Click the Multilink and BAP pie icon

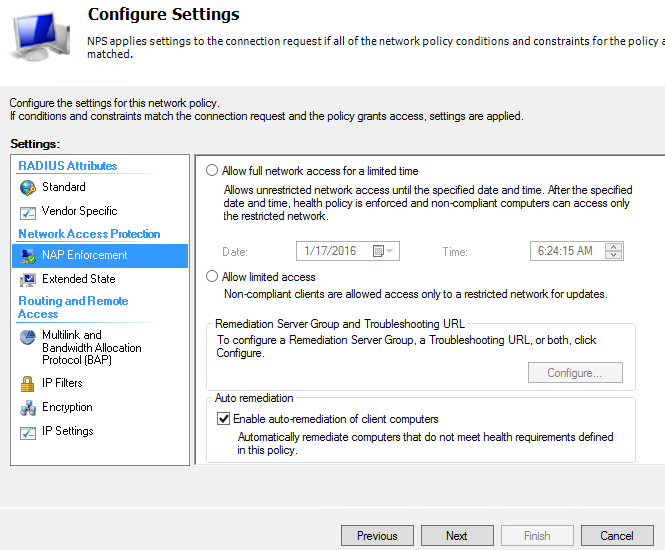[28, 338]
